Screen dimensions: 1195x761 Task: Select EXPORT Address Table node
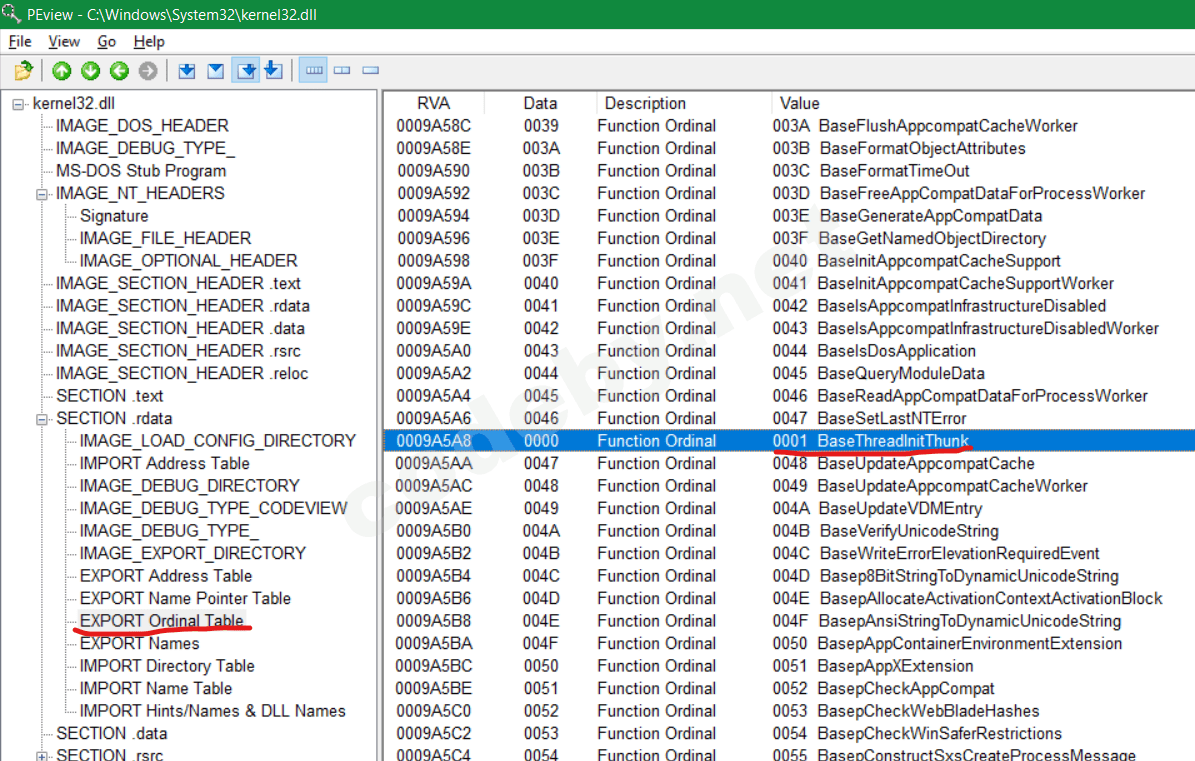165,576
